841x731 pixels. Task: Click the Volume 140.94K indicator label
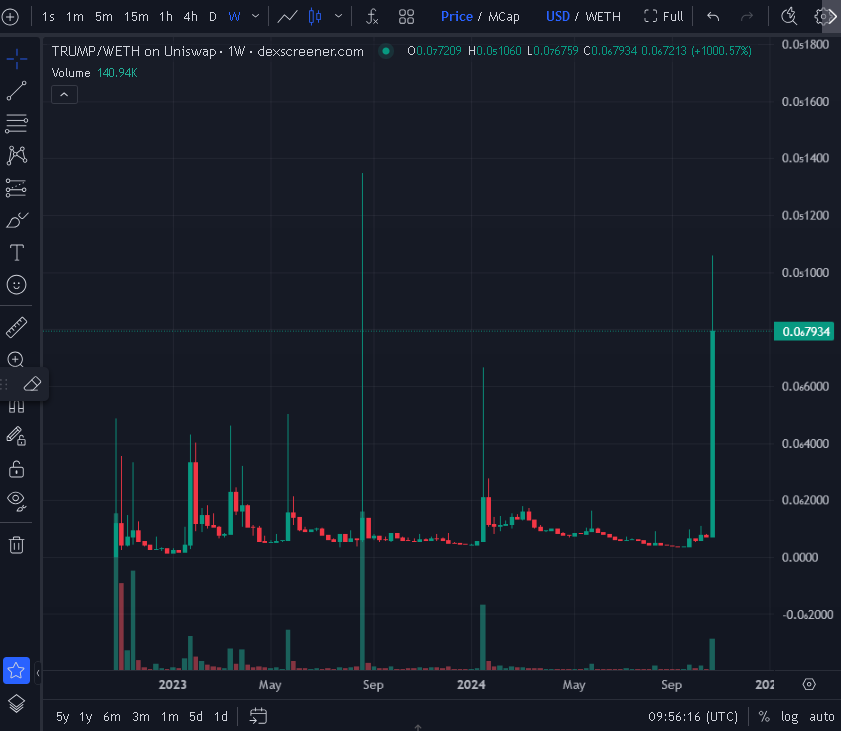tap(94, 72)
